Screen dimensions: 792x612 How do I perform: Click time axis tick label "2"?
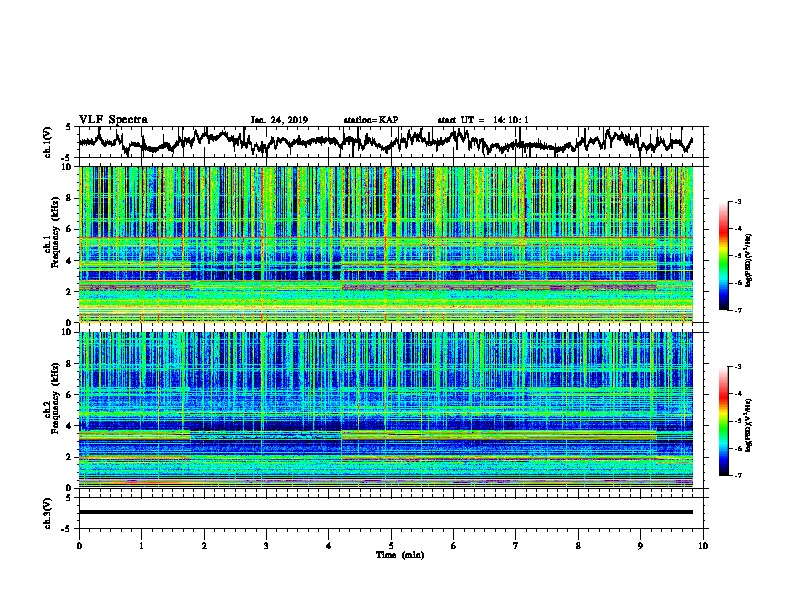click(204, 546)
